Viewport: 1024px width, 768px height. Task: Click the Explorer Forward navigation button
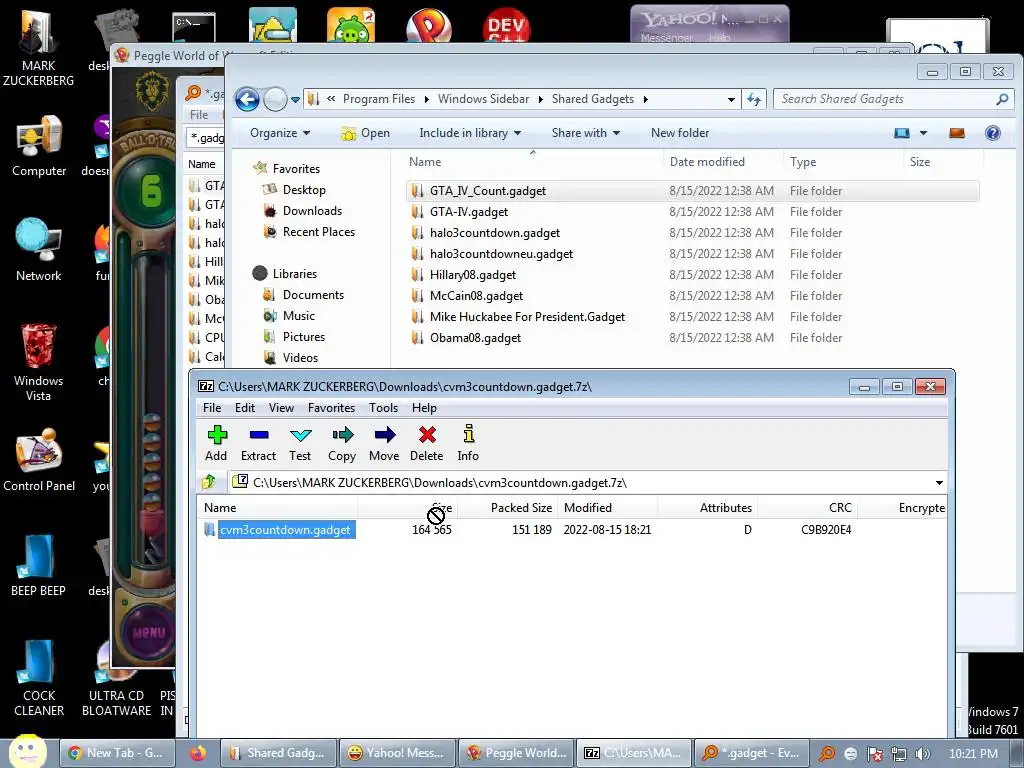pos(275,99)
